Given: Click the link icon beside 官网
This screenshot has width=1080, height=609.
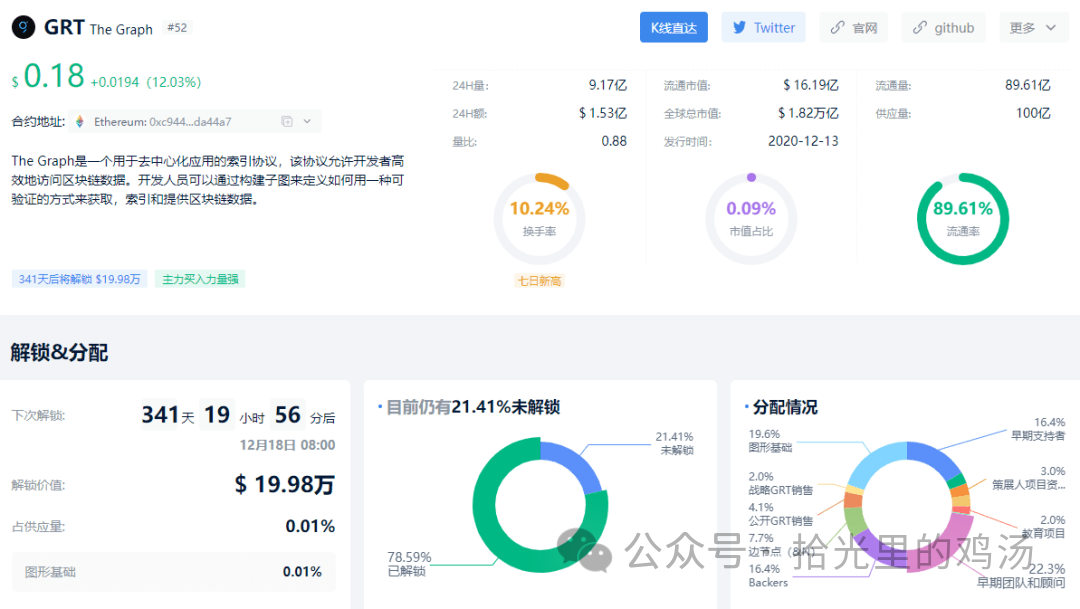Looking at the screenshot, I should click(837, 28).
